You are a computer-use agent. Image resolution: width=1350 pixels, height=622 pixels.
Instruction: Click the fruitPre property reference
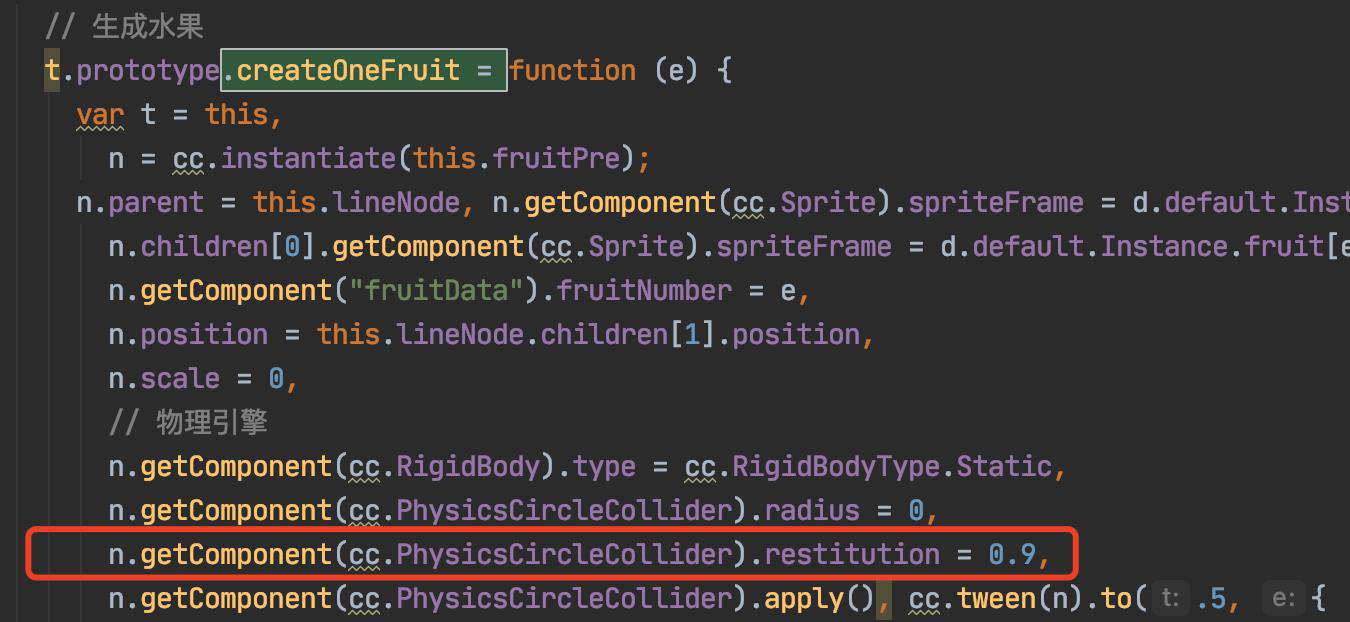tap(572, 158)
